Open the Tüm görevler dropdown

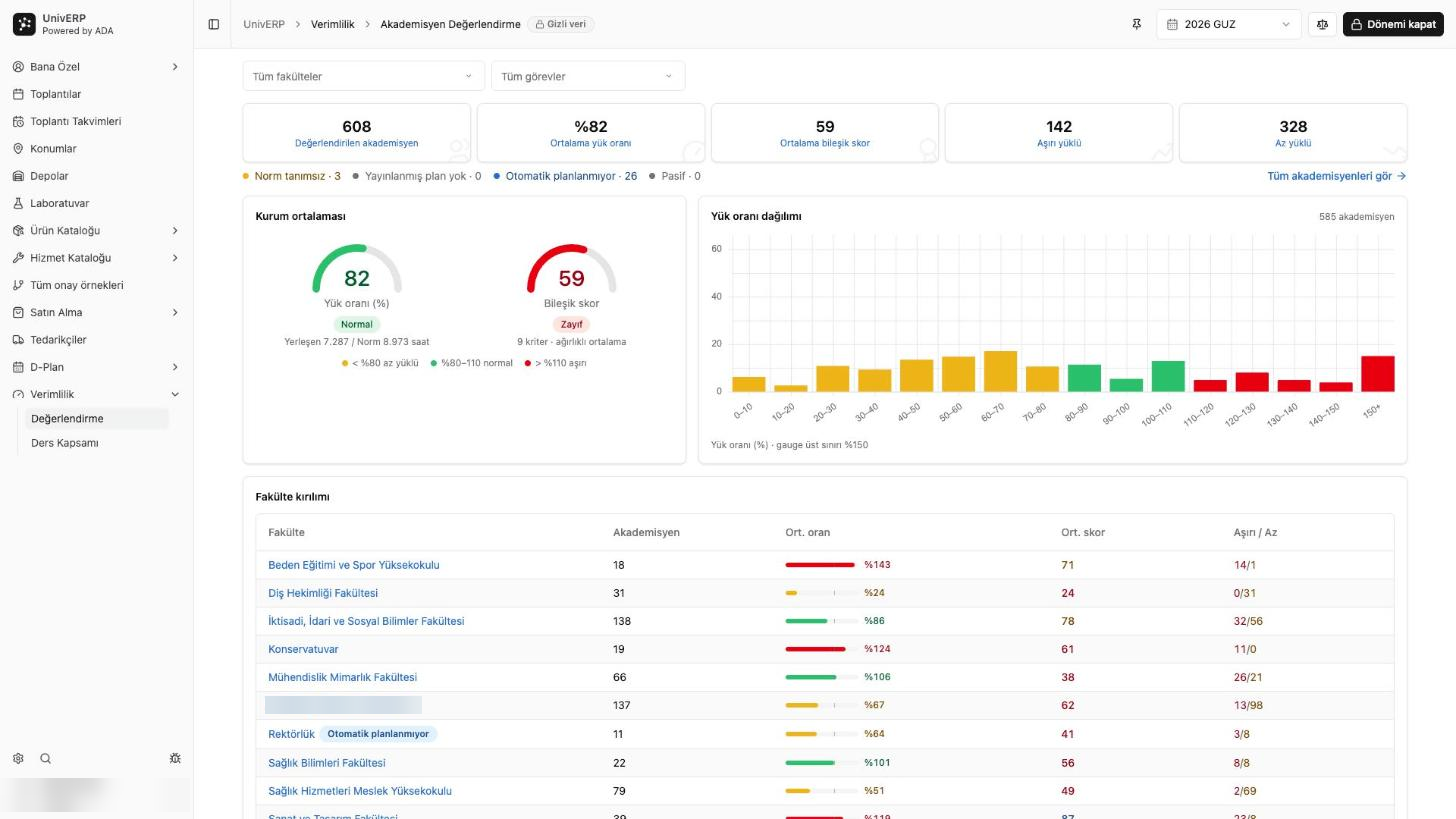[x=588, y=76]
